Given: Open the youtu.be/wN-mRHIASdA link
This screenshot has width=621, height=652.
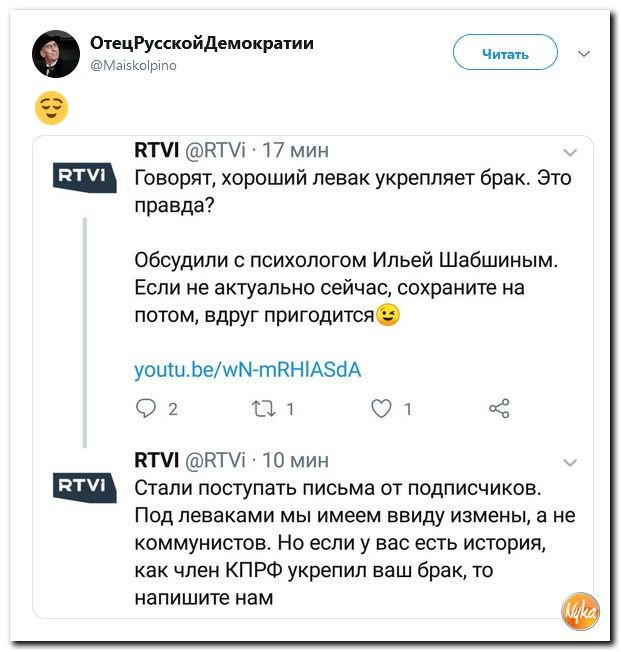Looking at the screenshot, I should pos(247,370).
